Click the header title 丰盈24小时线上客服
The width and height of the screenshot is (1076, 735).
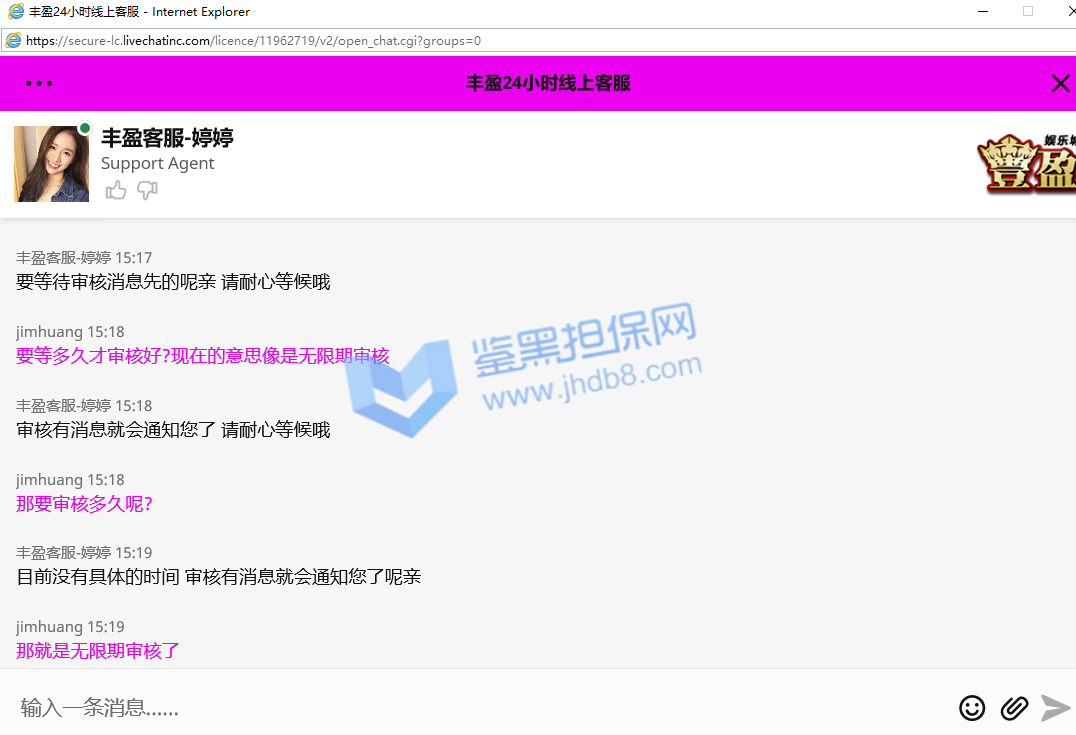pos(548,84)
